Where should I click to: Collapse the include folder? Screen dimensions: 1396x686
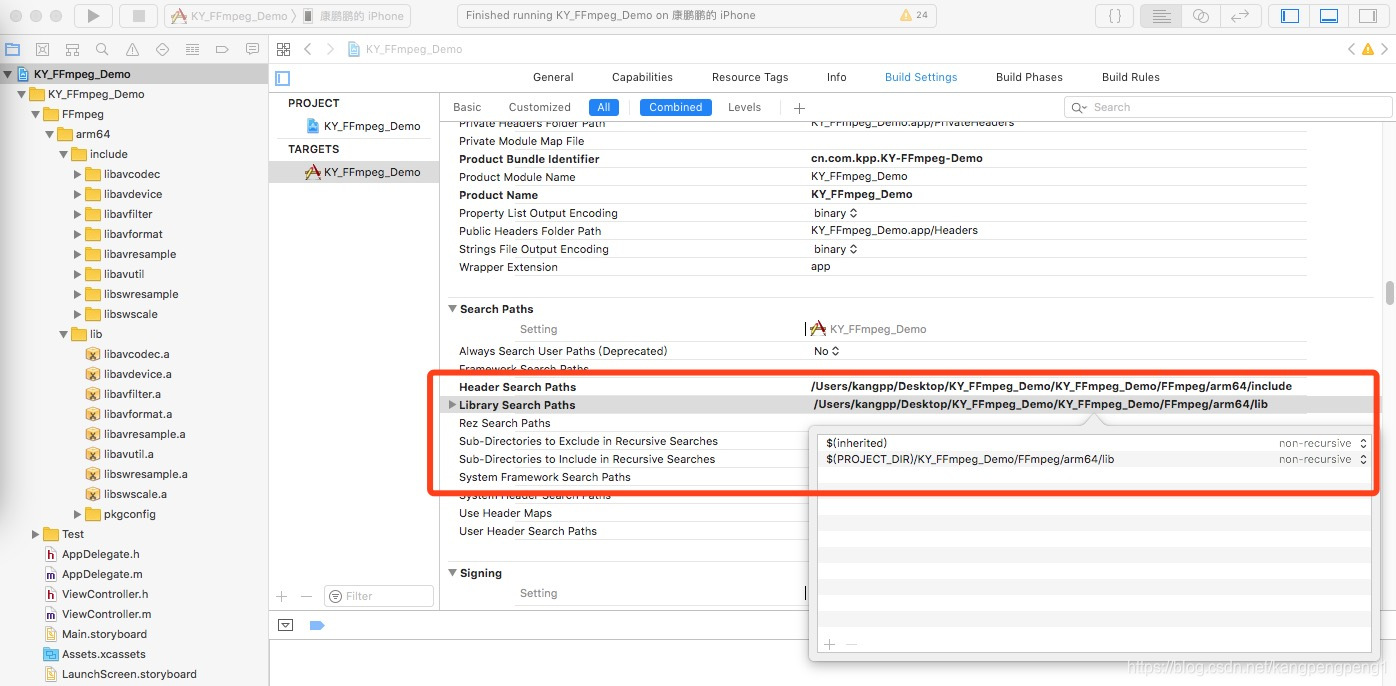(65, 154)
